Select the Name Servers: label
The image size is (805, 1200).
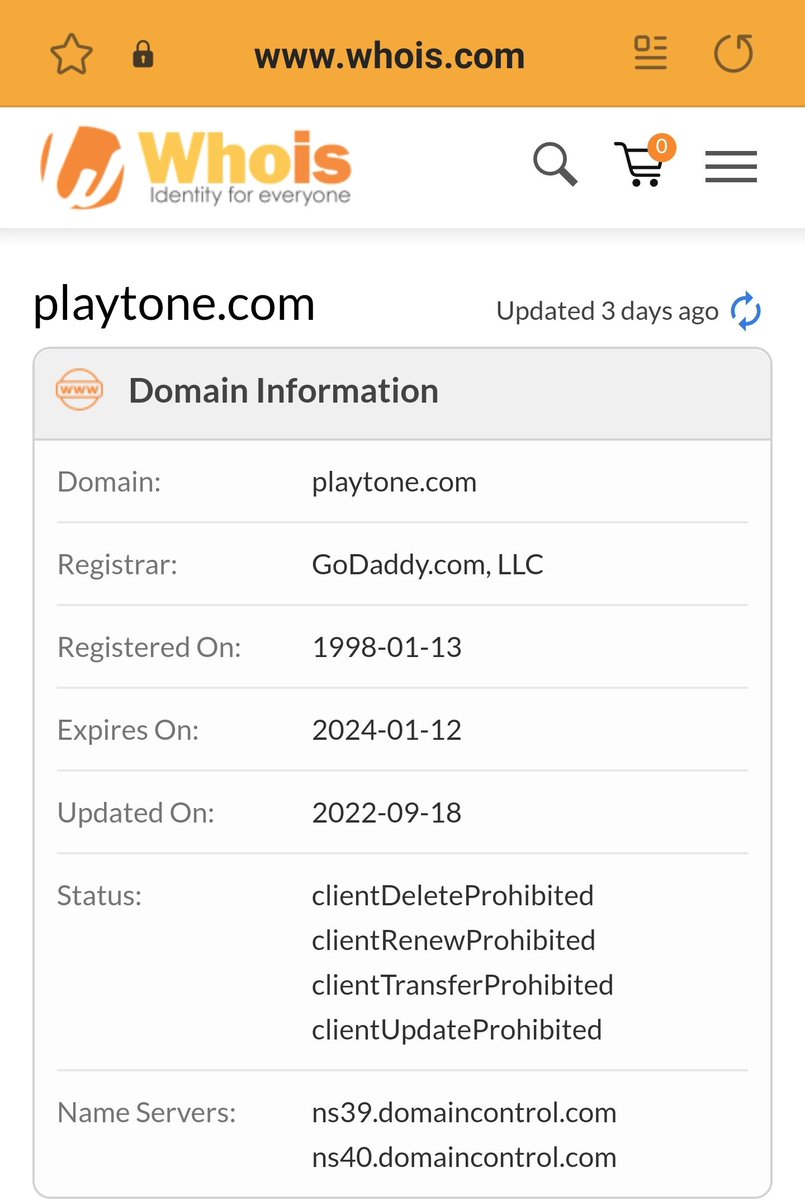click(146, 1112)
